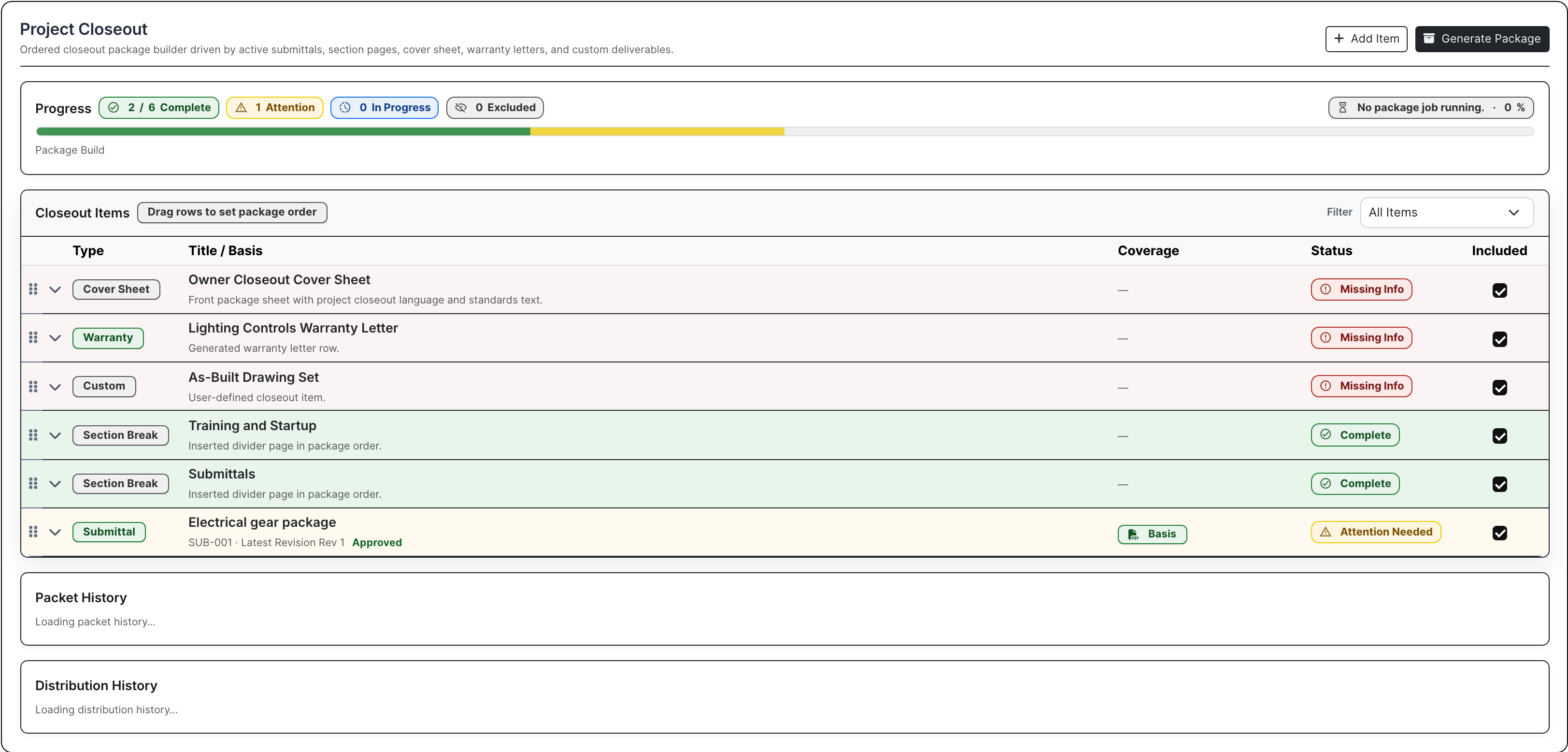This screenshot has width=1568, height=752.
Task: Click the check-circle icon in Complete badge
Action: [114, 108]
